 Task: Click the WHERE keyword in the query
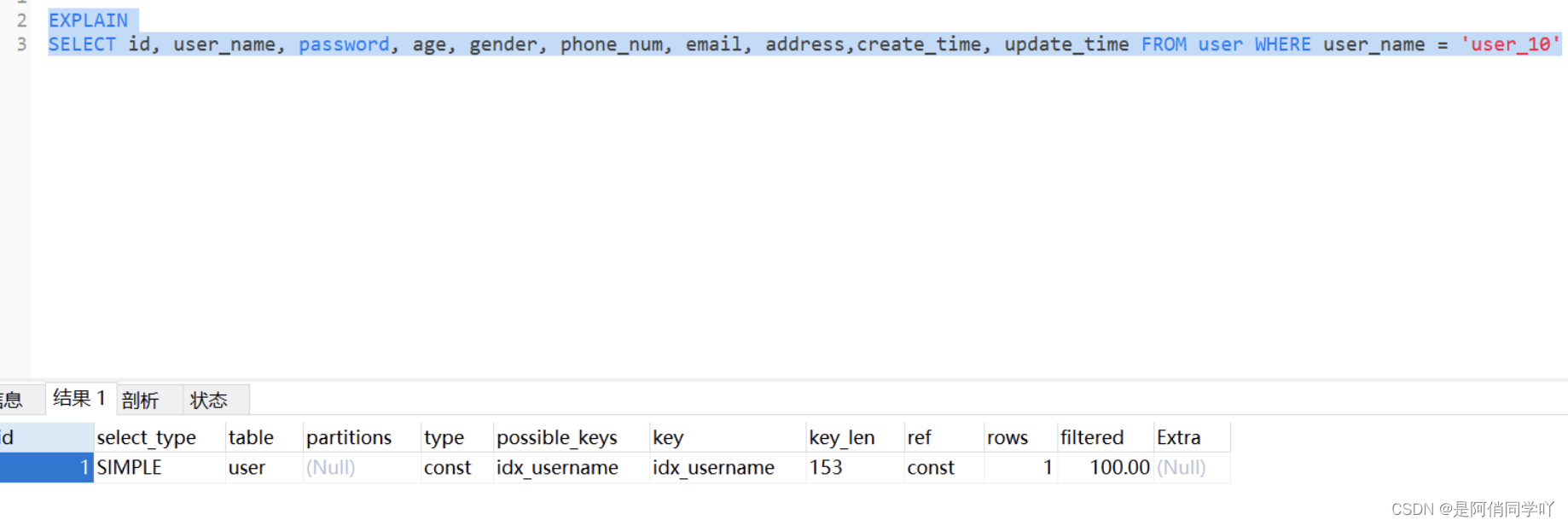(x=1282, y=44)
